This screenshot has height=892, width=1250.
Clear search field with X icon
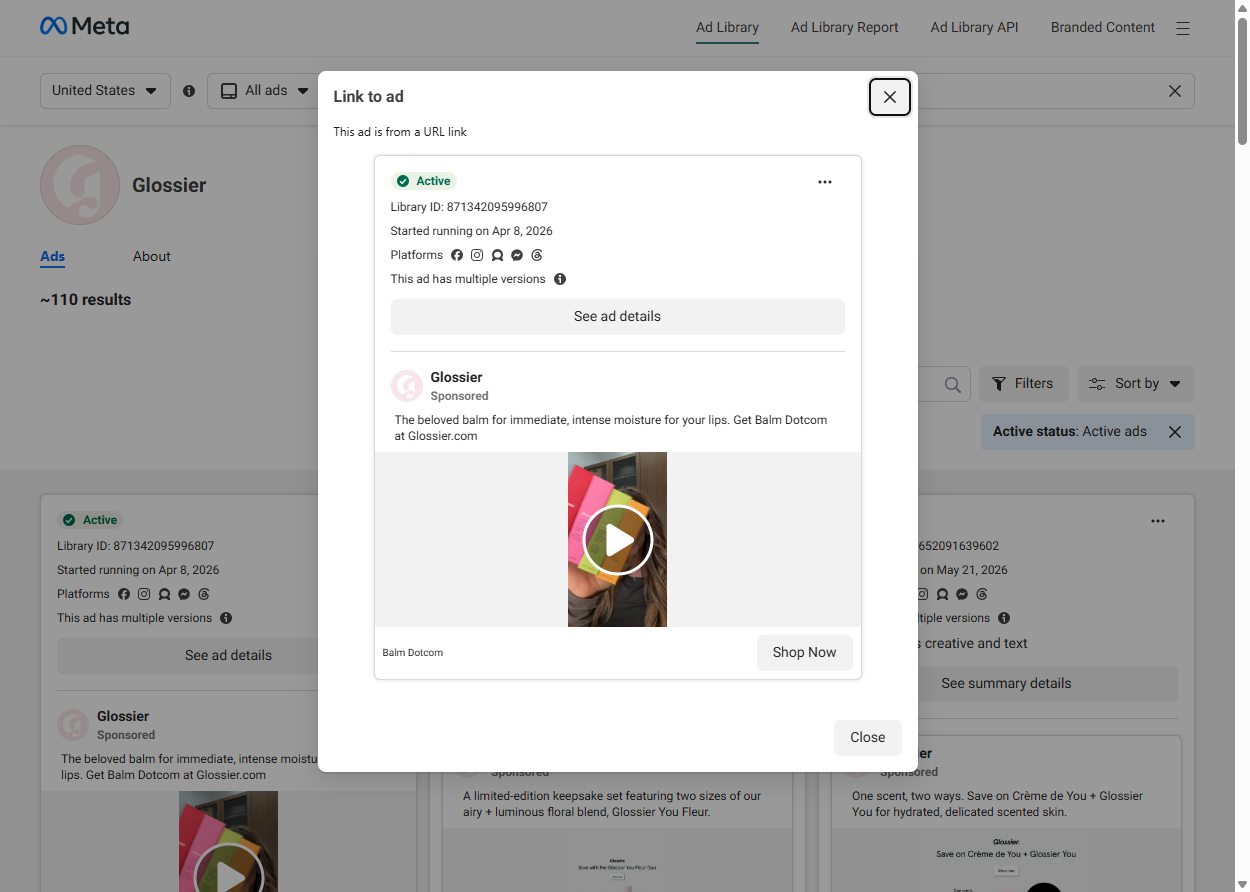tap(1175, 91)
